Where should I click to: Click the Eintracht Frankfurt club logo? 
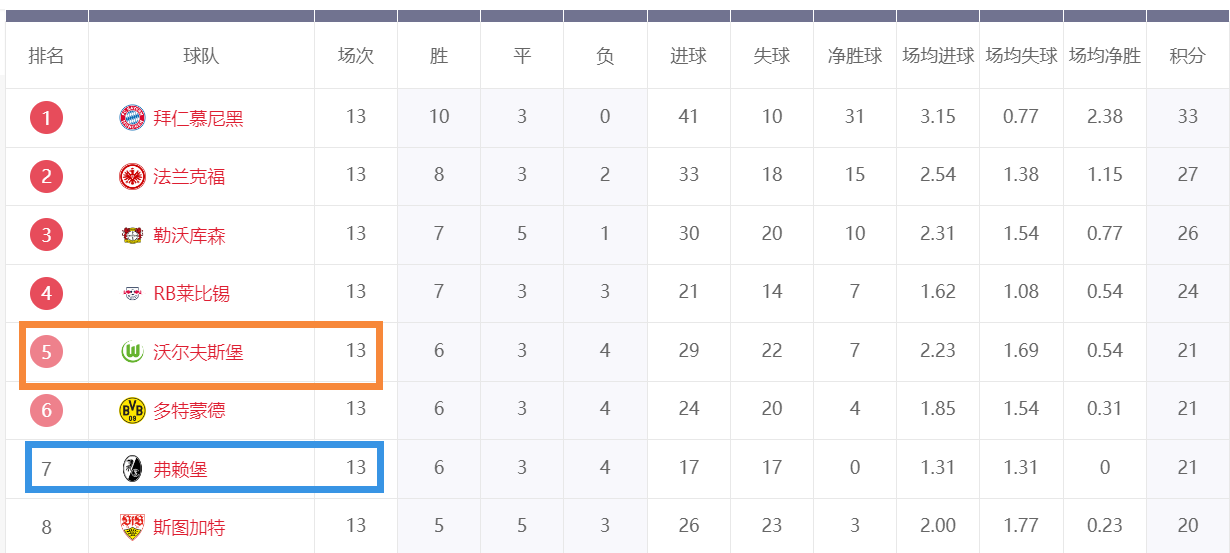[x=132, y=177]
